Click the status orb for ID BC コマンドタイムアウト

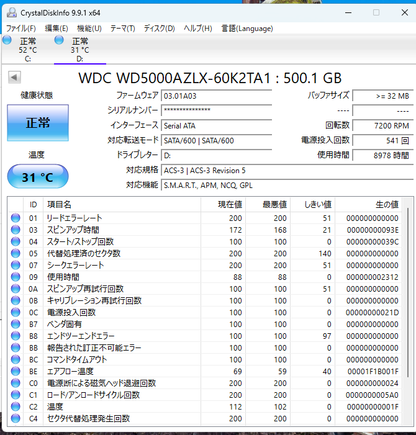tap(15, 360)
